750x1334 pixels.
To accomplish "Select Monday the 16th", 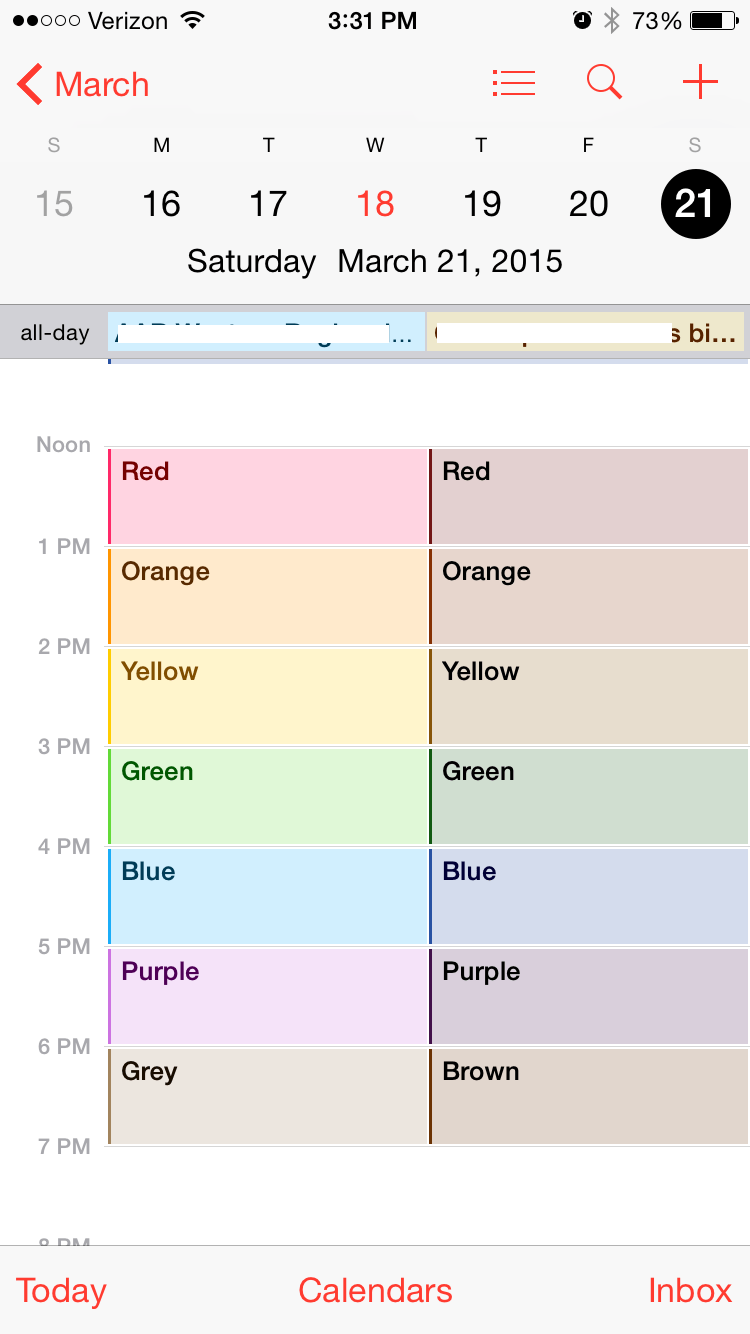I will click(x=161, y=204).
